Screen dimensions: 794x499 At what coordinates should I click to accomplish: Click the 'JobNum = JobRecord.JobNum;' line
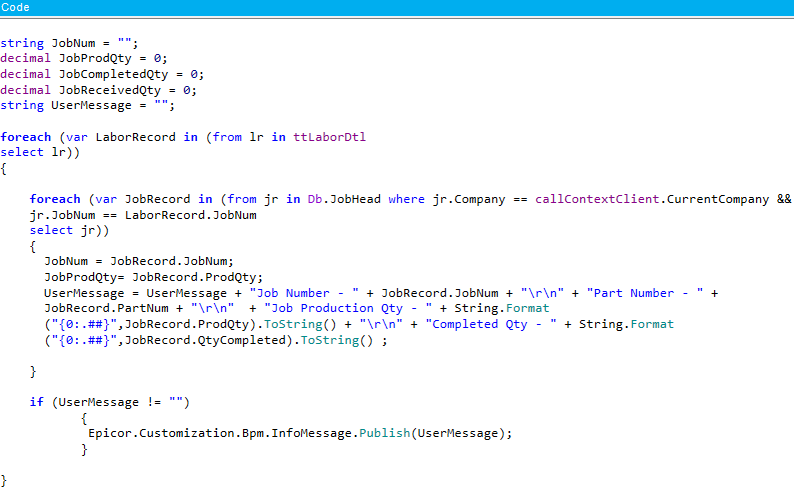[x=139, y=261]
